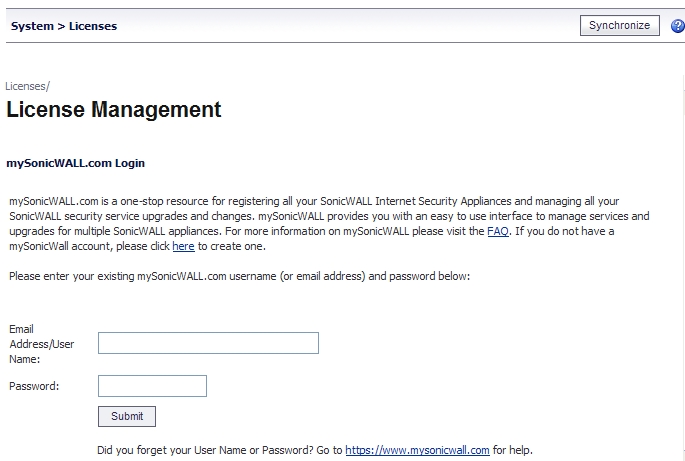Click the mySonicWALL.com Login subheading
The image size is (685, 461).
76,163
